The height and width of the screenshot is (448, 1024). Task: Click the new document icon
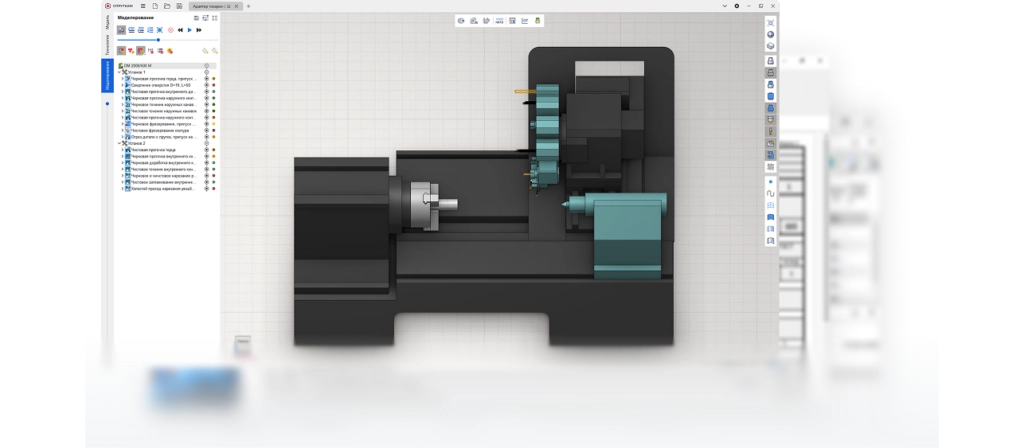[x=157, y=6]
